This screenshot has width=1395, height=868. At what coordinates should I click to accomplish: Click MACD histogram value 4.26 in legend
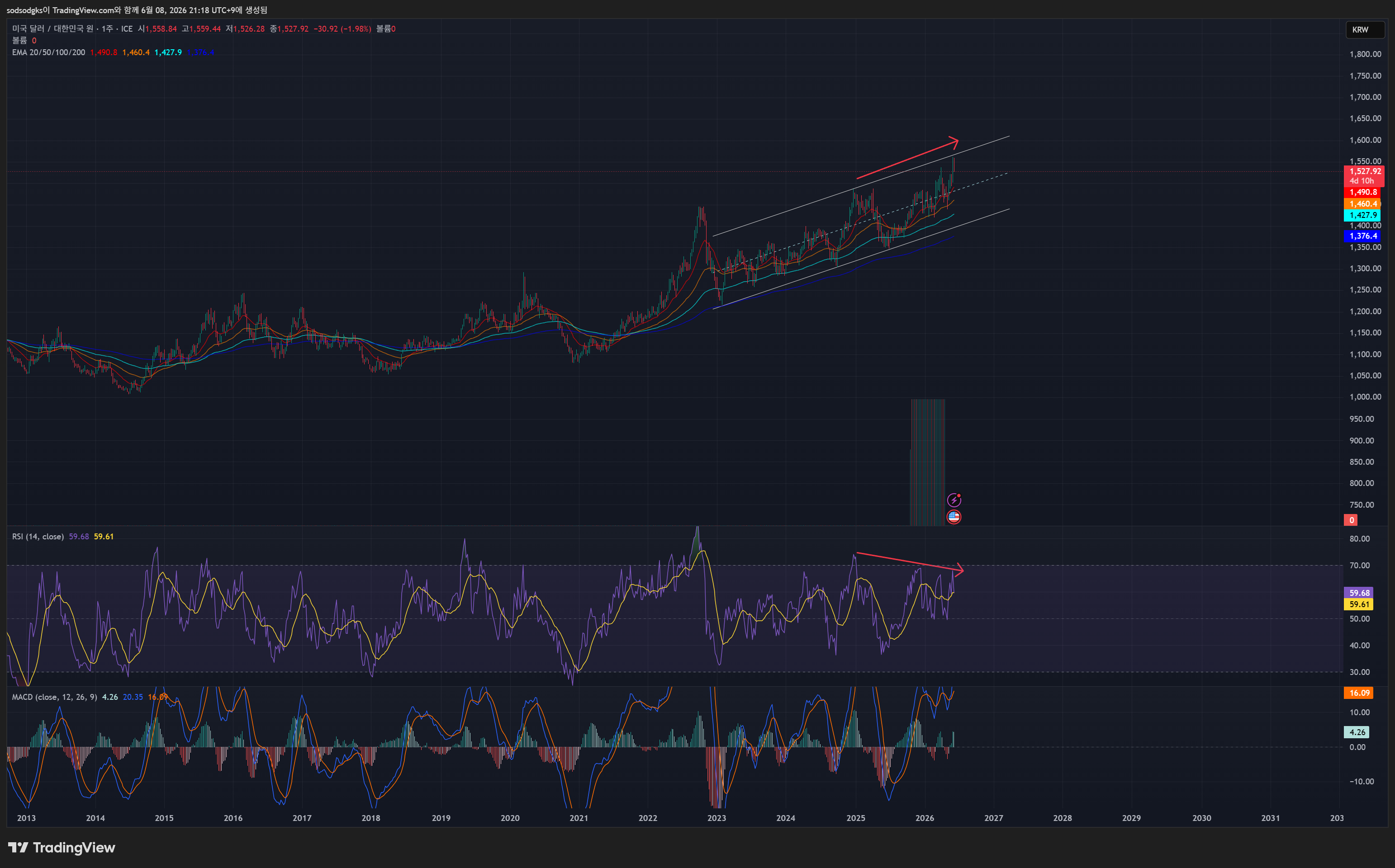click(110, 697)
